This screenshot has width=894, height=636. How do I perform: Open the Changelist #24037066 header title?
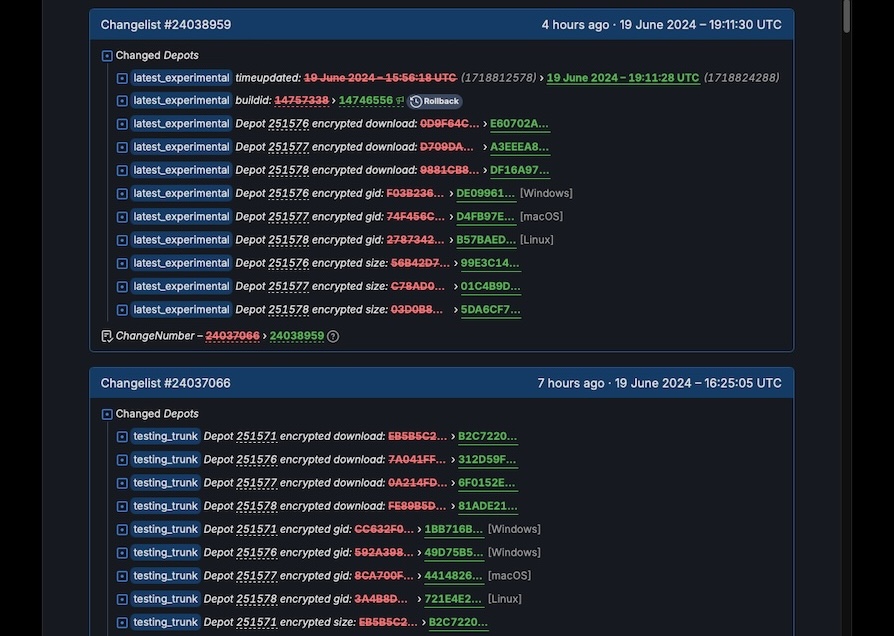[x=165, y=383]
